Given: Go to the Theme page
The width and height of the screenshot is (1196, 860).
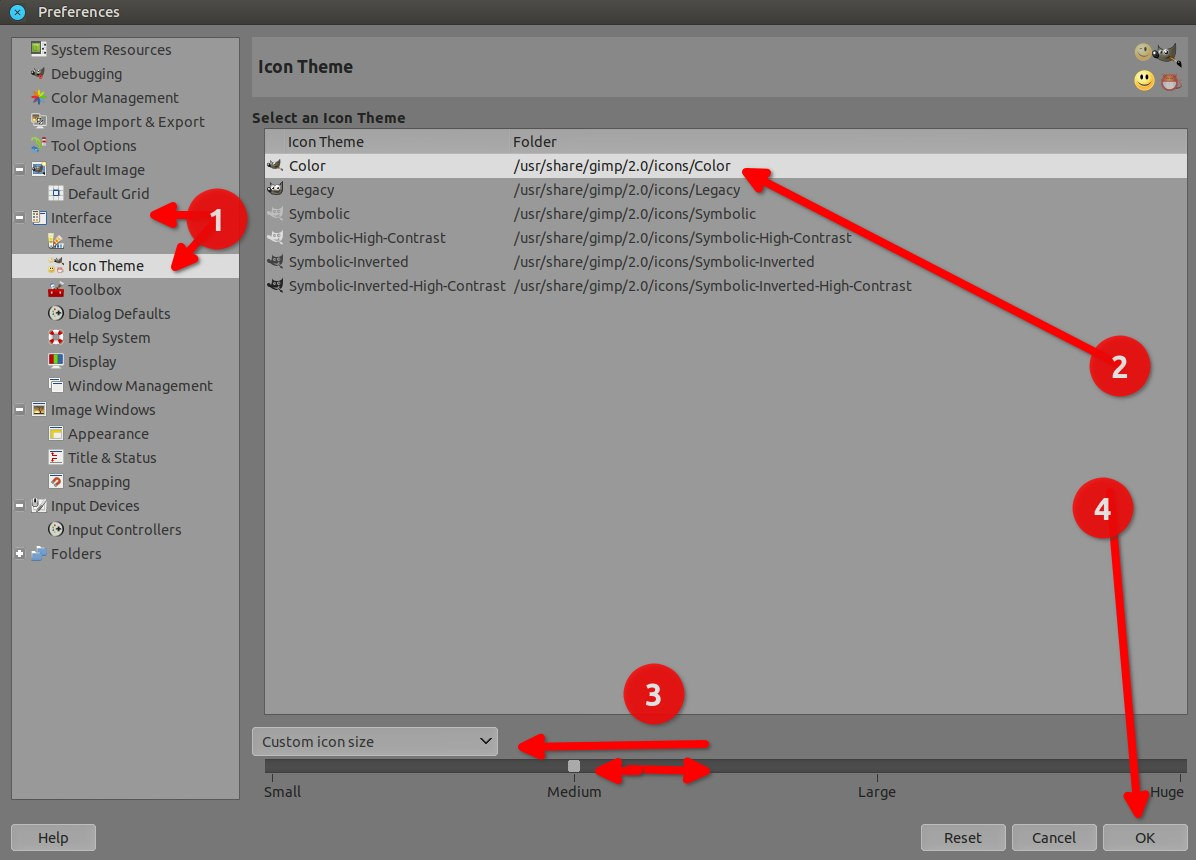Looking at the screenshot, I should 90,242.
